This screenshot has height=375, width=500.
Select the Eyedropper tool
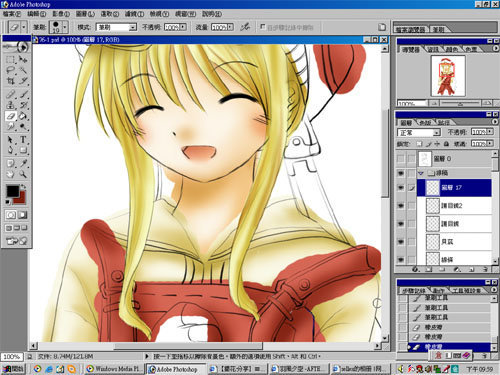tap(23, 163)
